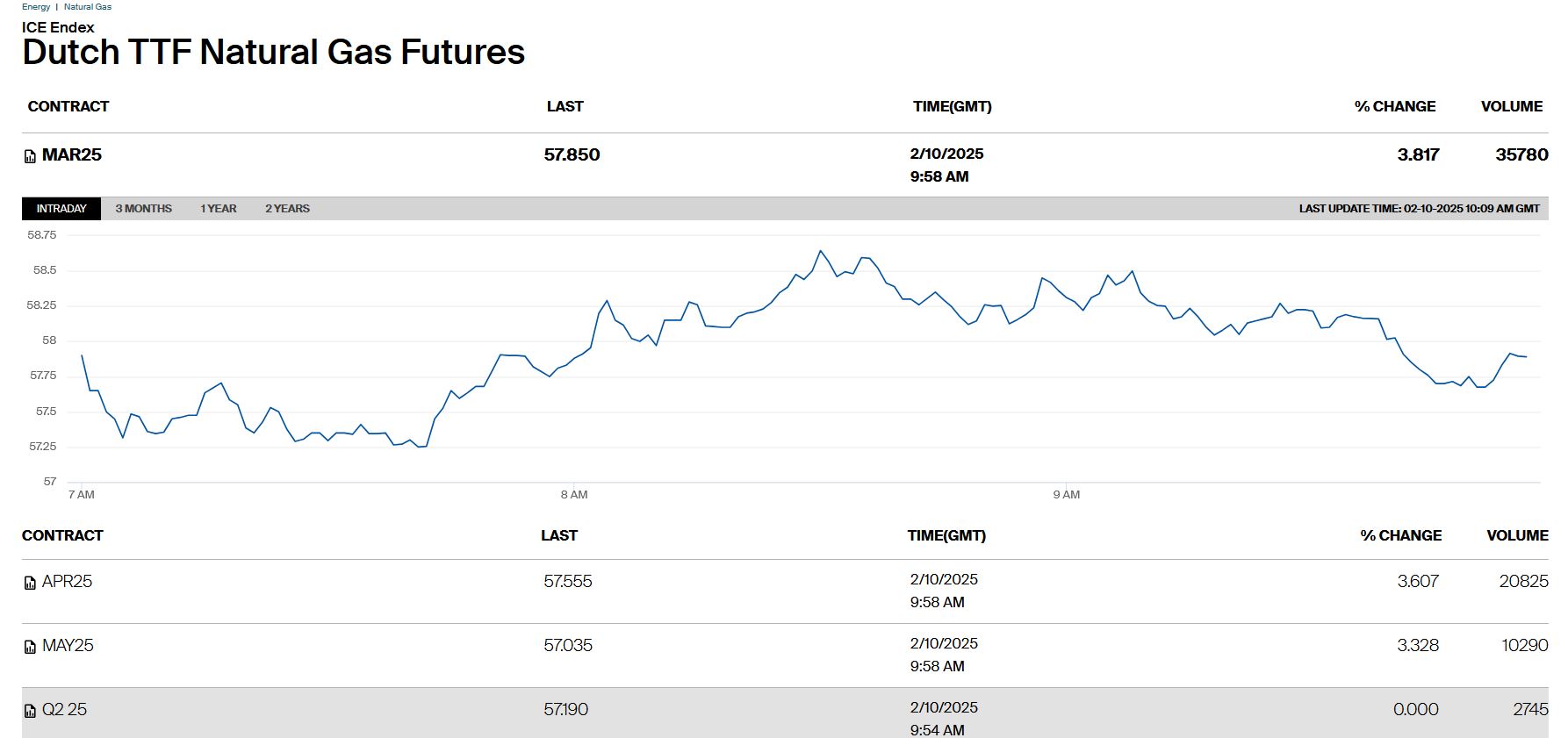
Task: Select the INTRADAY chart tab
Action: (61, 209)
